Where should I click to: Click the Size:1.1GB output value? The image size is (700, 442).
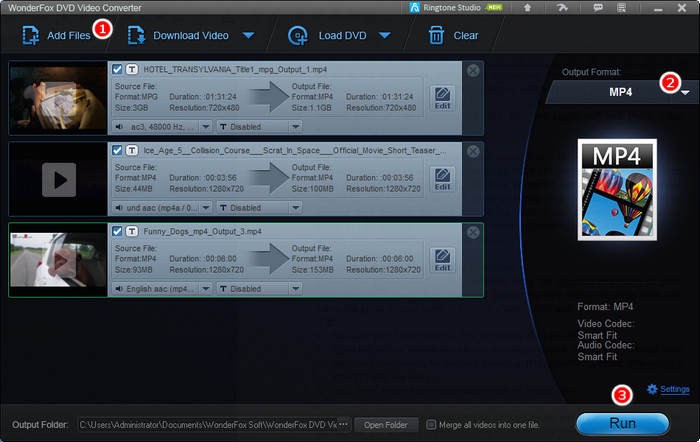312,108
